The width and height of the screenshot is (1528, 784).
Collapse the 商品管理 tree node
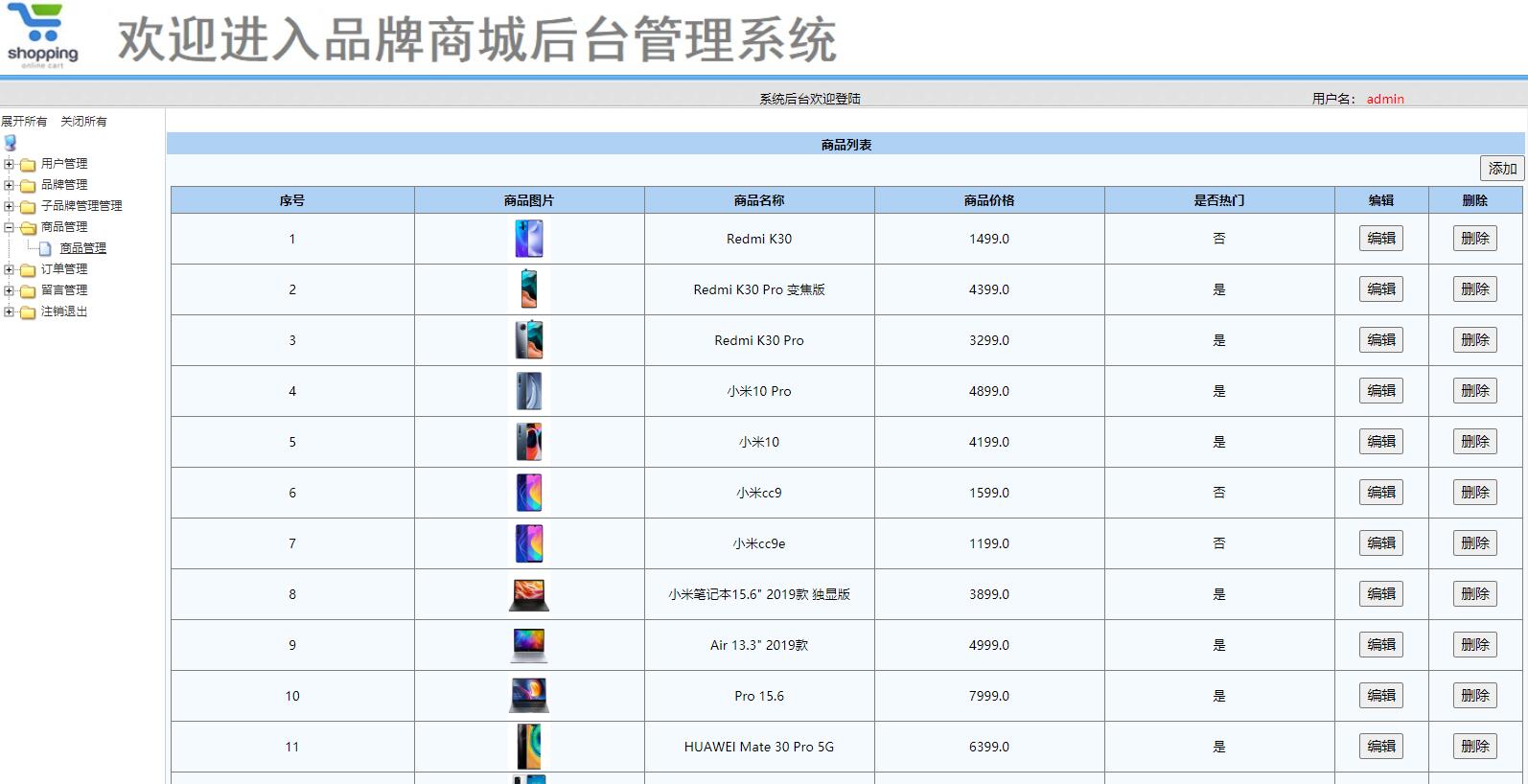(9, 227)
